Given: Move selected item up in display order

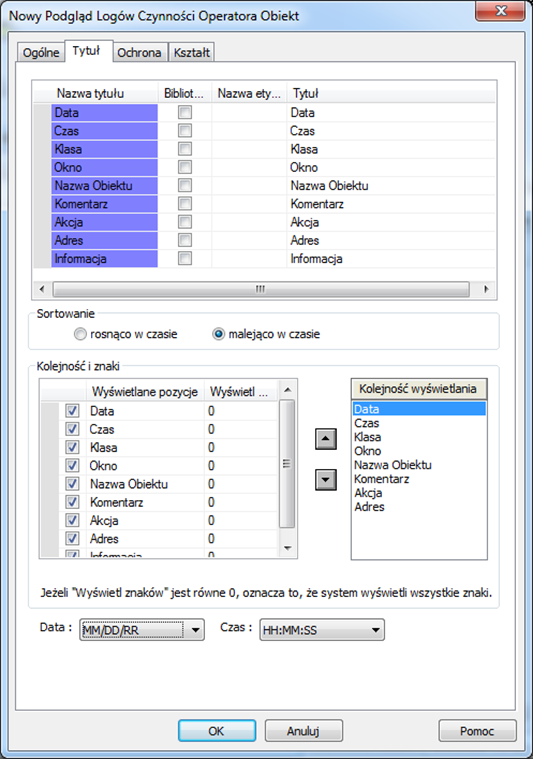Looking at the screenshot, I should (326, 439).
